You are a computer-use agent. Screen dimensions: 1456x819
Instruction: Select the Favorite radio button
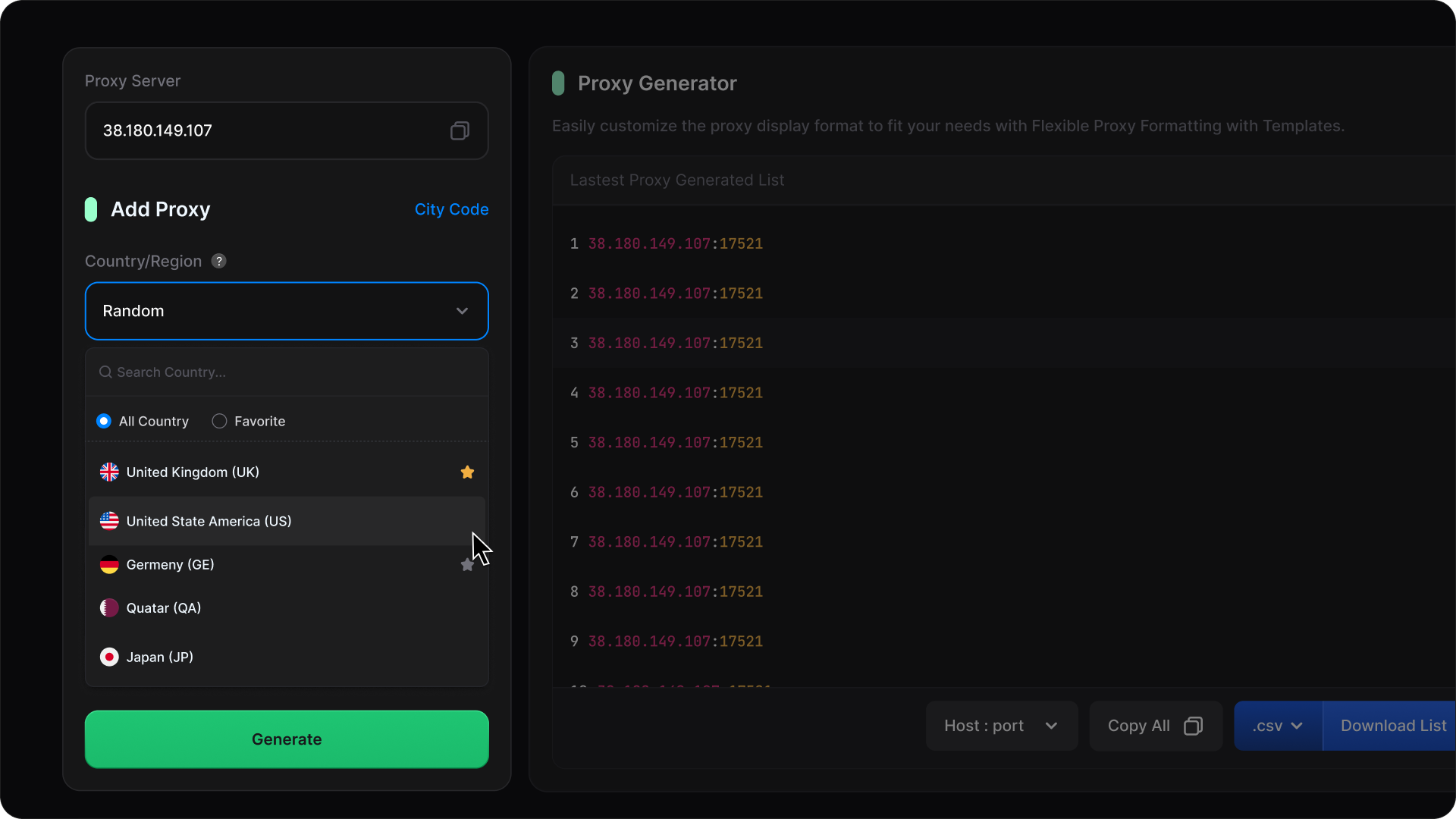(x=219, y=422)
